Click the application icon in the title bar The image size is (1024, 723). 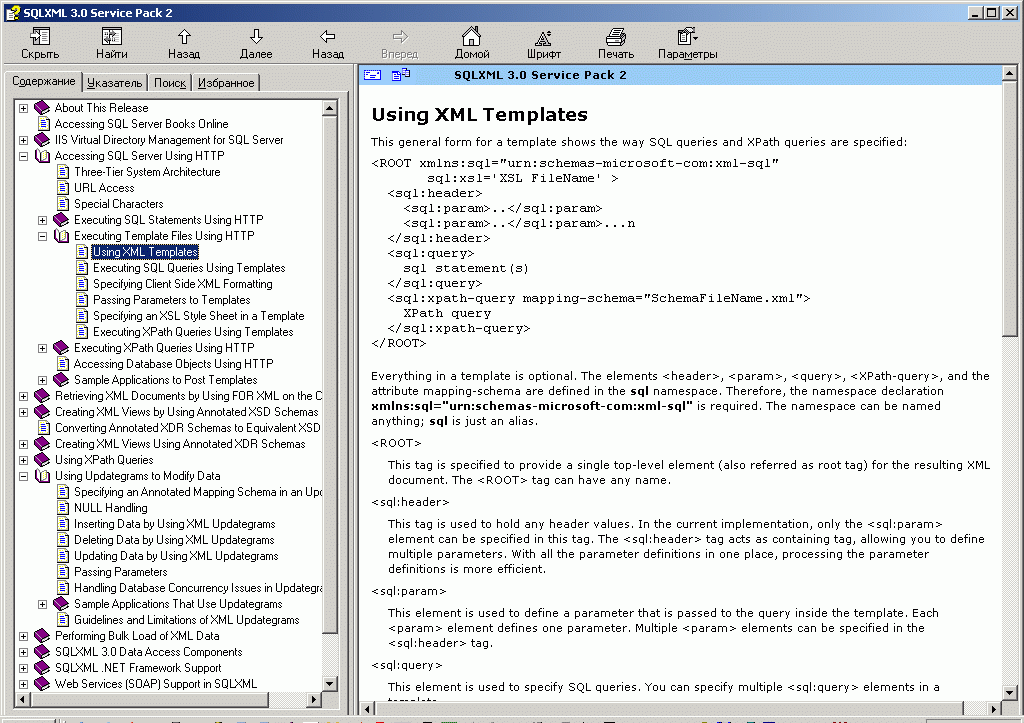point(12,12)
